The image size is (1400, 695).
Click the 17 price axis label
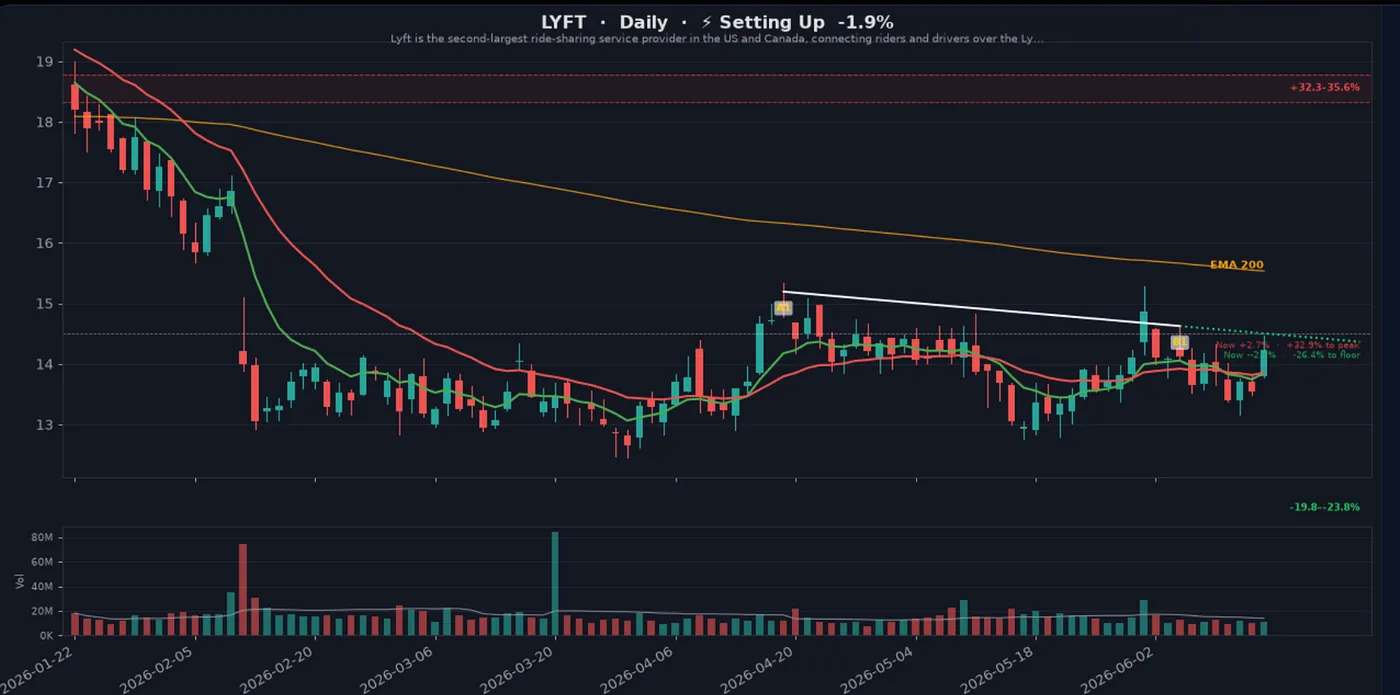pos(44,183)
